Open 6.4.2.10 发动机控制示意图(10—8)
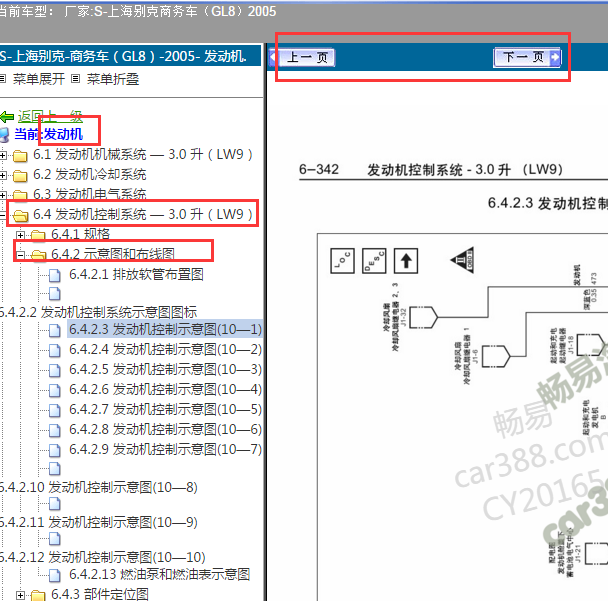Screen dimensions: 608x601 pos(98,487)
